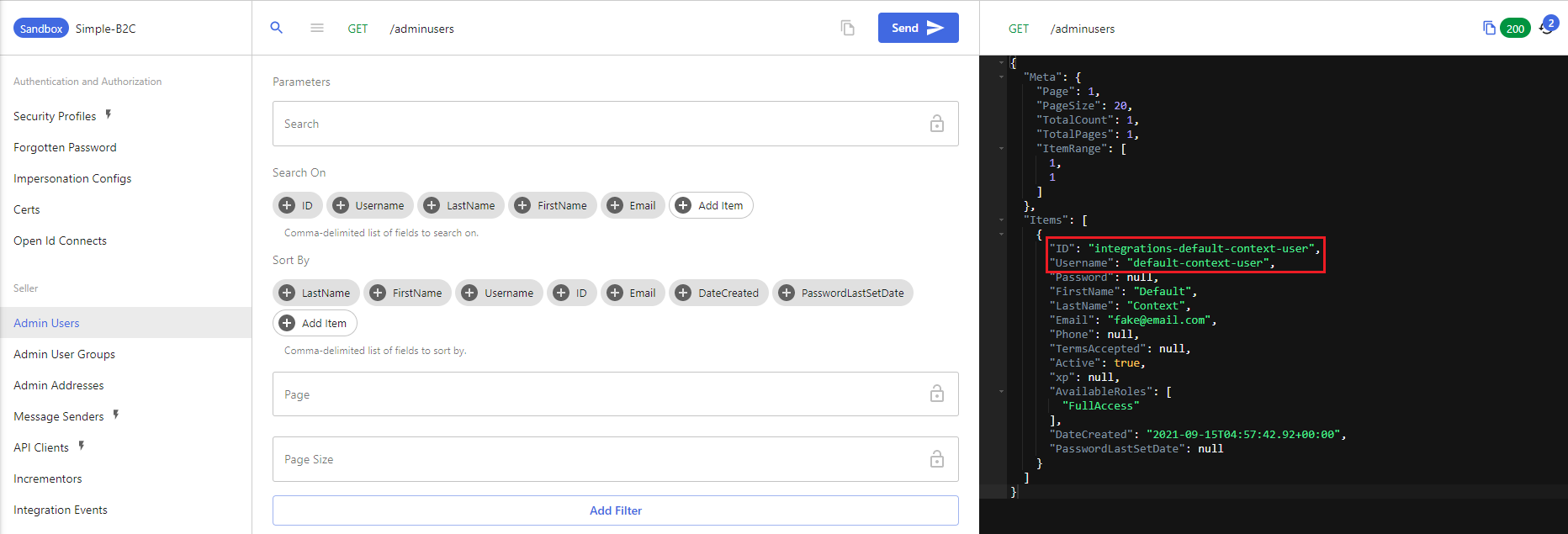Open Certs in the sidebar
Viewport: 1568px width, 534px height.
(x=27, y=209)
